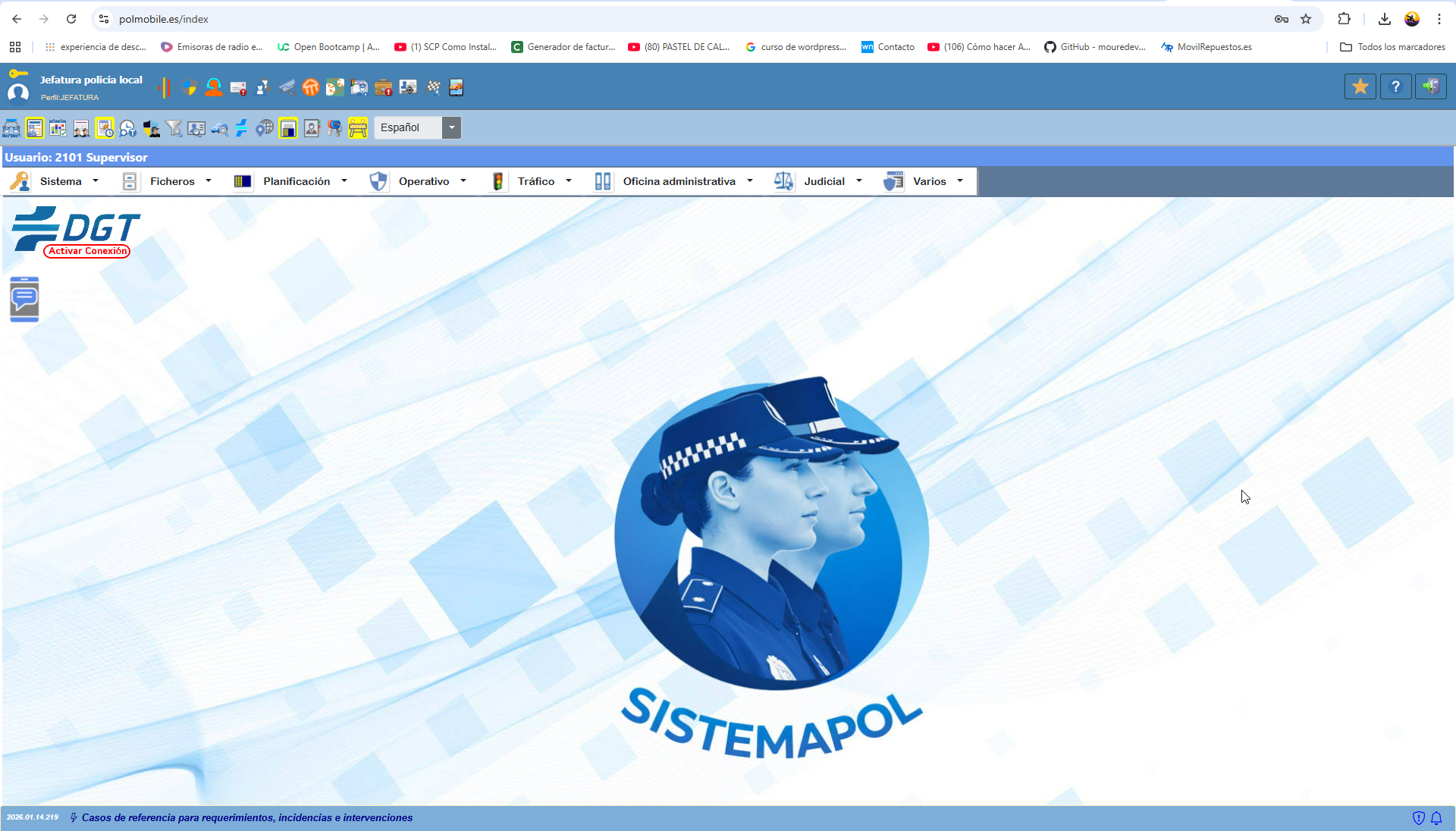Expand the Tráfico menu
The width and height of the screenshot is (1456, 831).
(535, 181)
